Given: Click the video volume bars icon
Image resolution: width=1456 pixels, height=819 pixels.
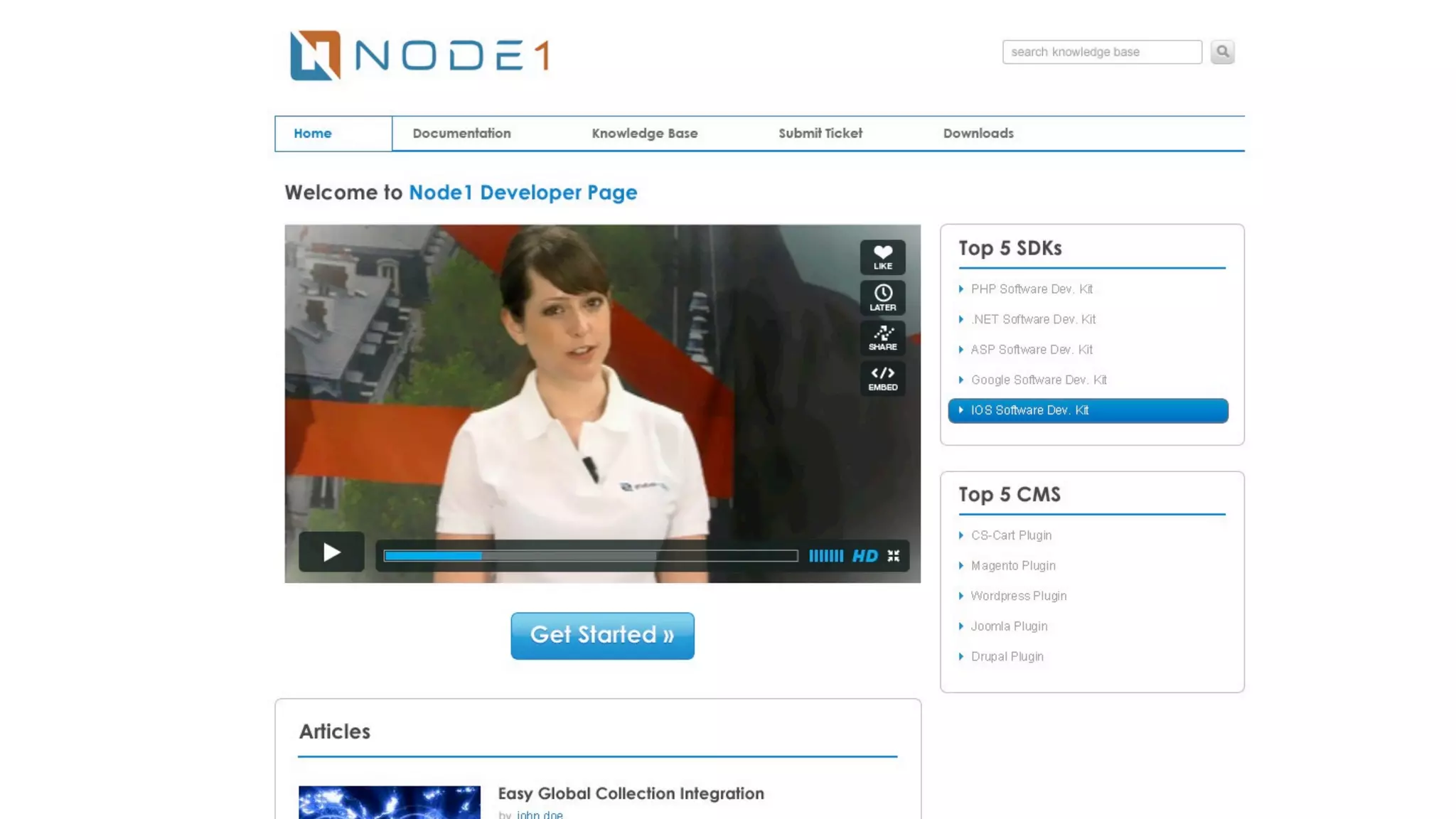Looking at the screenshot, I should pyautogui.click(x=825, y=556).
